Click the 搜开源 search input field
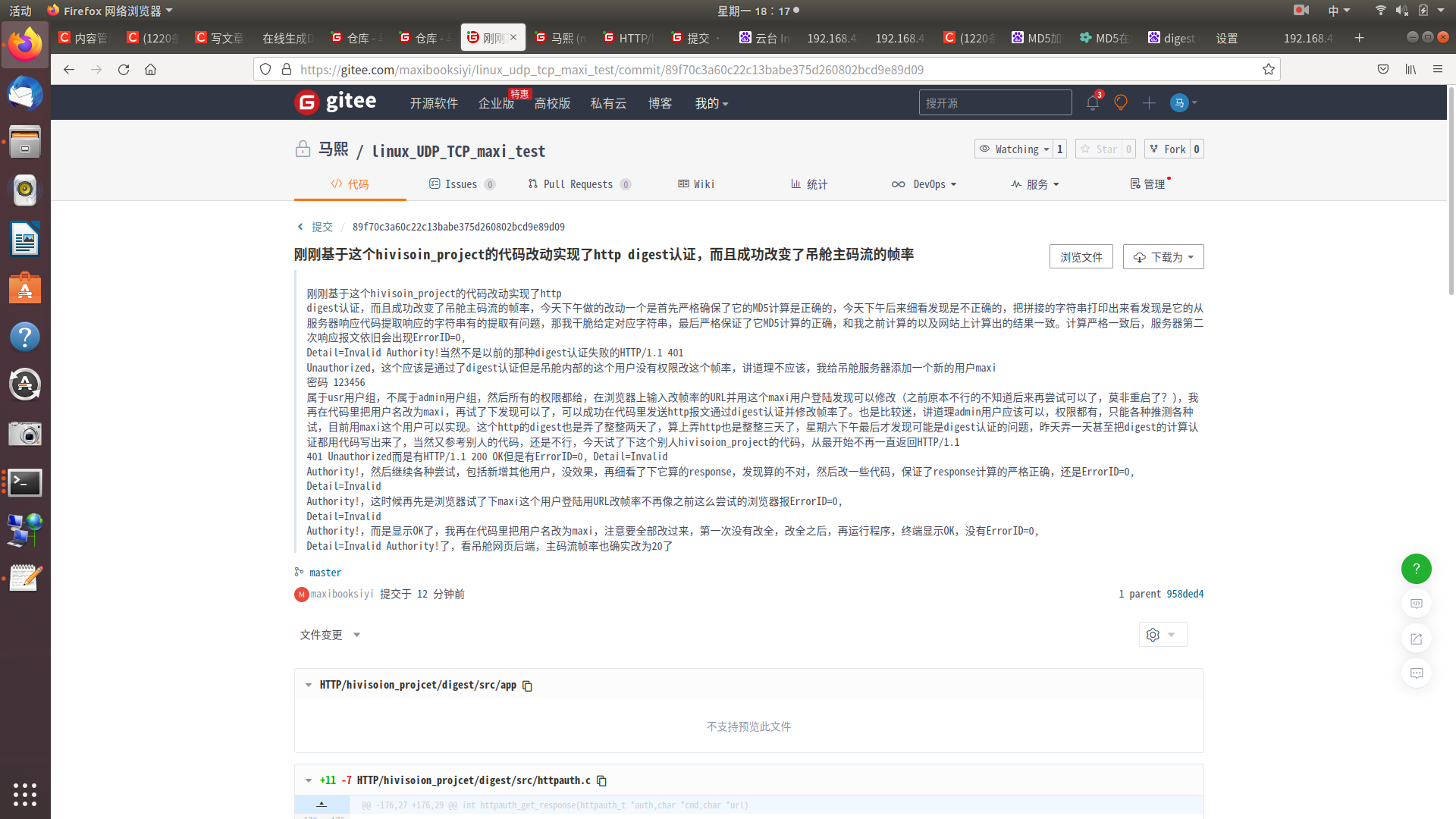The width and height of the screenshot is (1456, 819). (994, 102)
